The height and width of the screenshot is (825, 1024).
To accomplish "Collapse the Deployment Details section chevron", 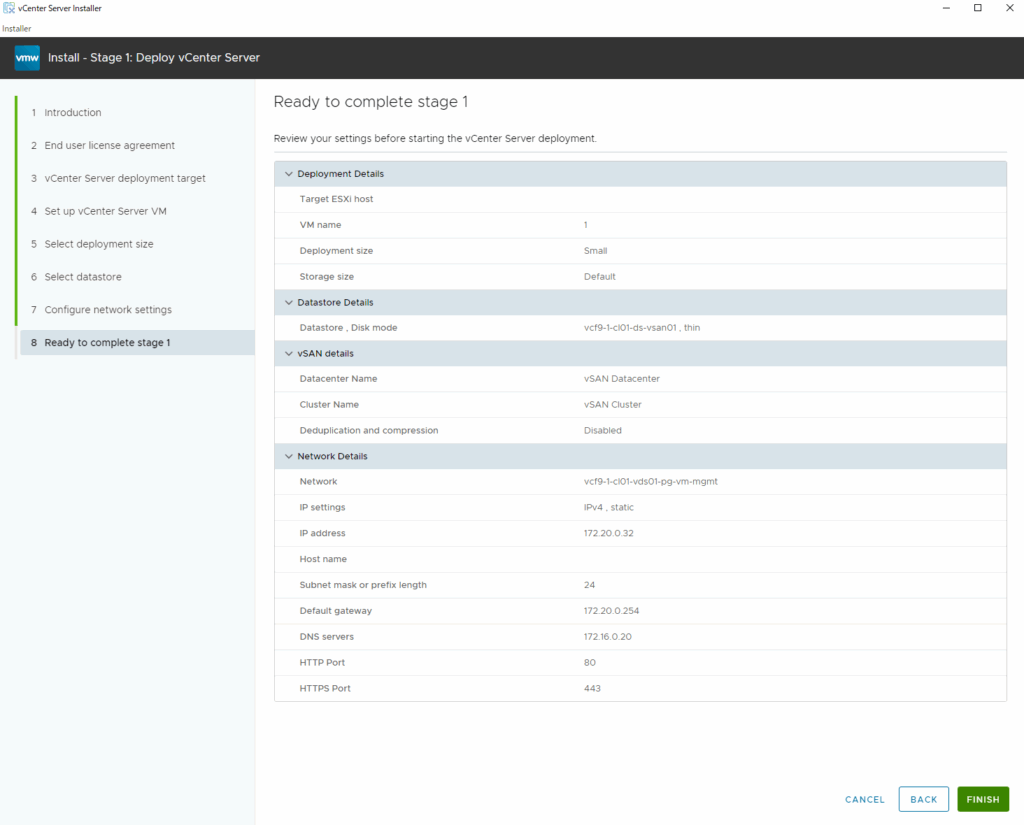I will (289, 174).
